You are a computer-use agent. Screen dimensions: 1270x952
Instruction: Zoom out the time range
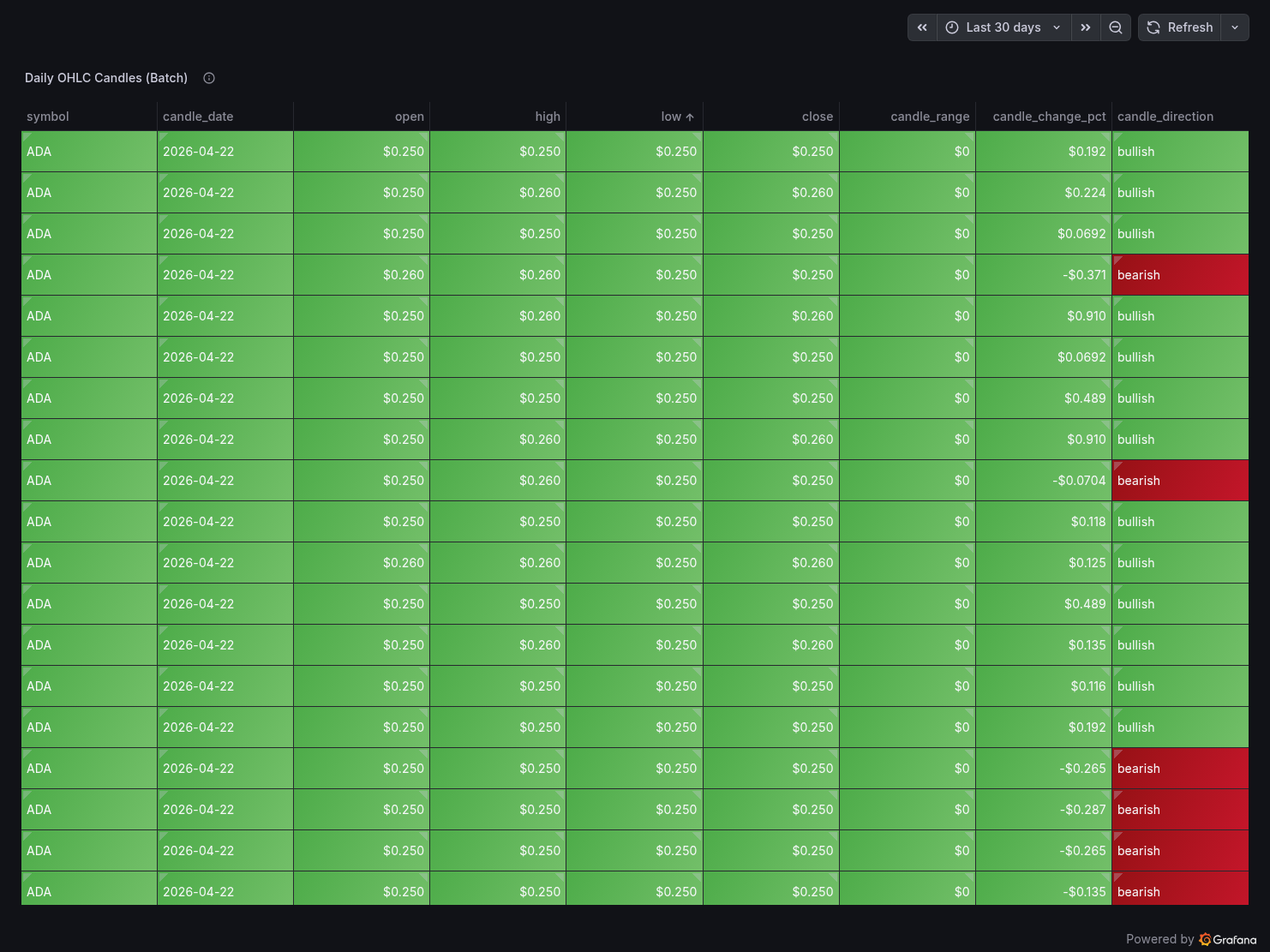click(x=1116, y=27)
